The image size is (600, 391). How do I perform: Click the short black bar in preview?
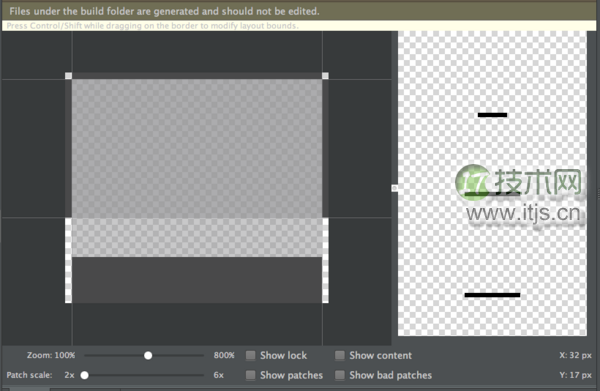tap(492, 115)
